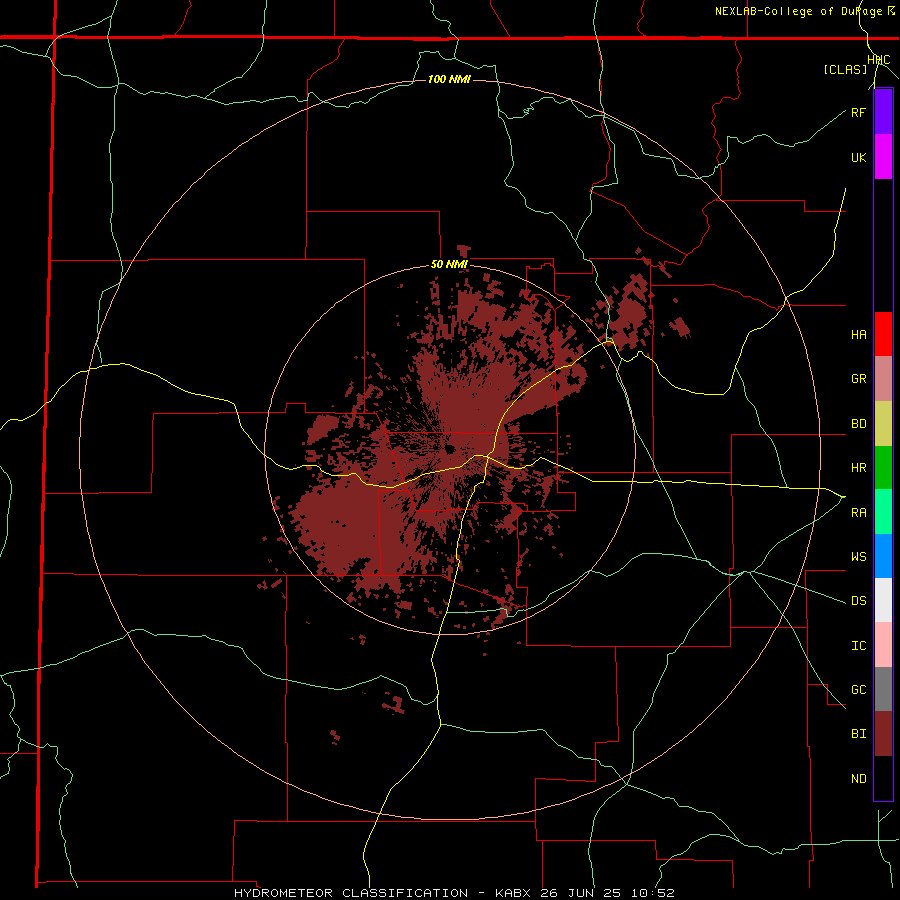Click the UK magenta legend swatch
900x900 pixels.
(883, 157)
